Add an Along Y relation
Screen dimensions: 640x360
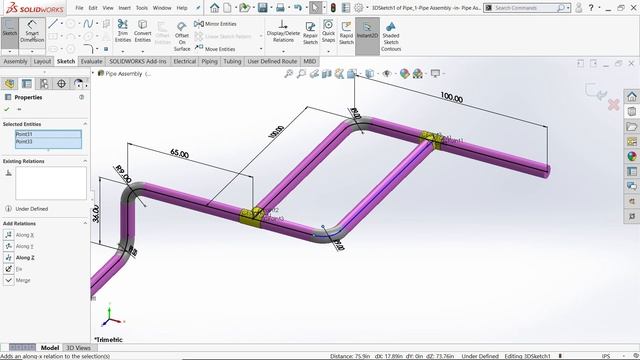(19, 246)
